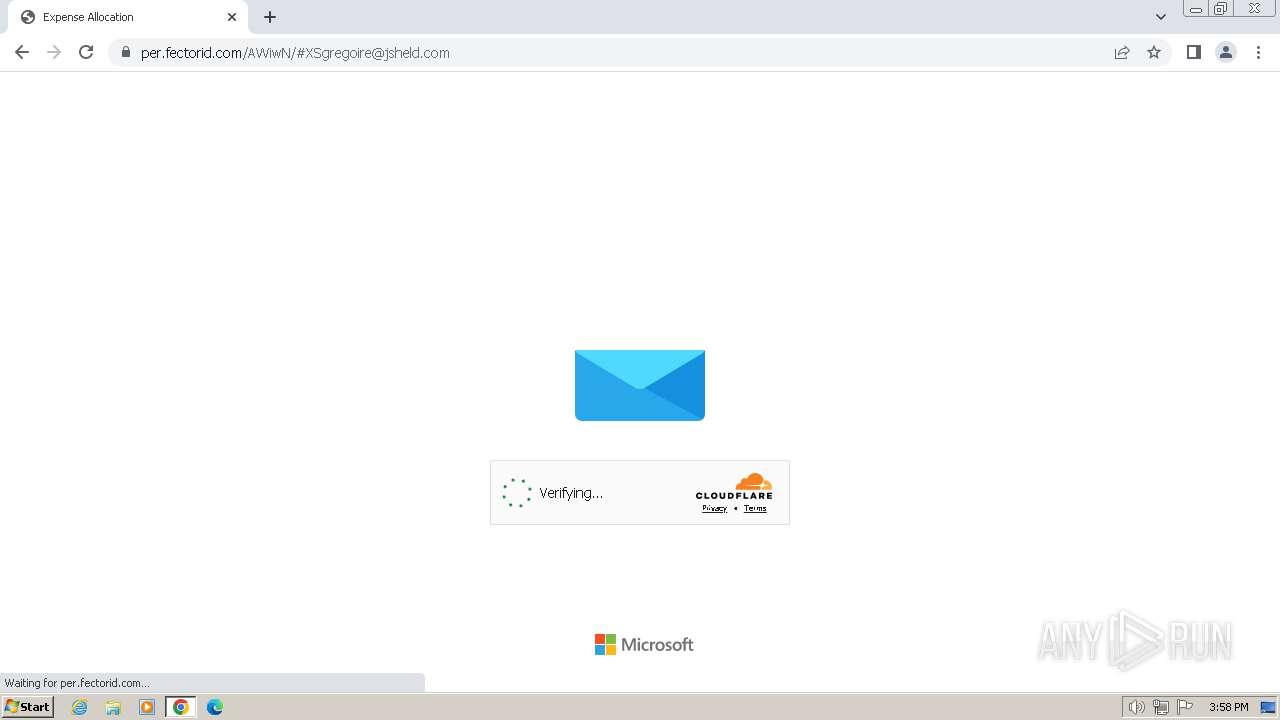Open Chrome three-dot menu
This screenshot has height=720, width=1280.
1258,52
